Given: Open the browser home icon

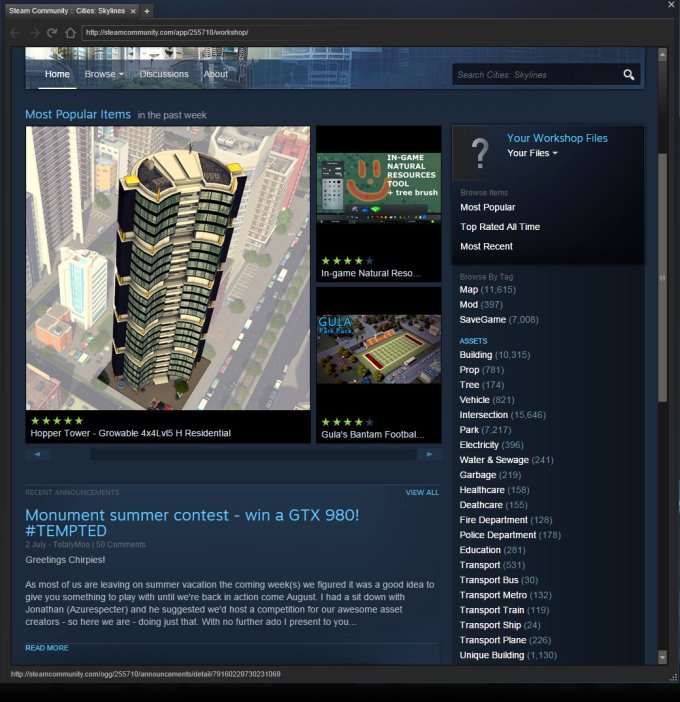Looking at the screenshot, I should (x=70, y=33).
